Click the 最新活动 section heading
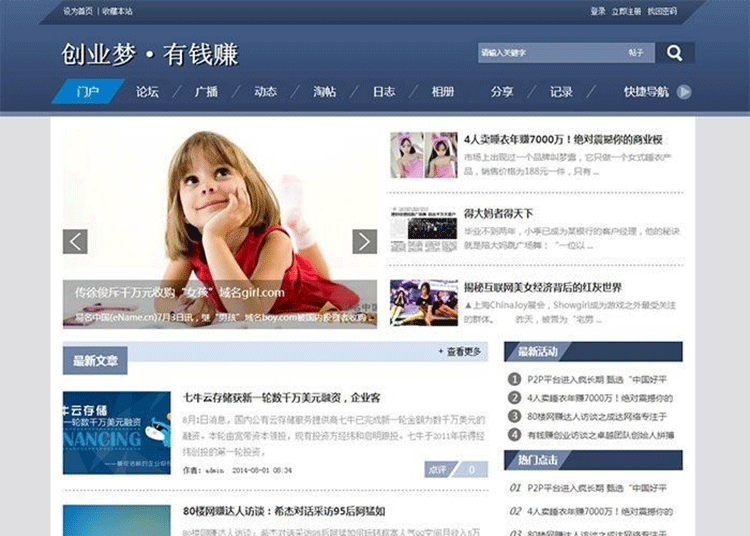 538,352
